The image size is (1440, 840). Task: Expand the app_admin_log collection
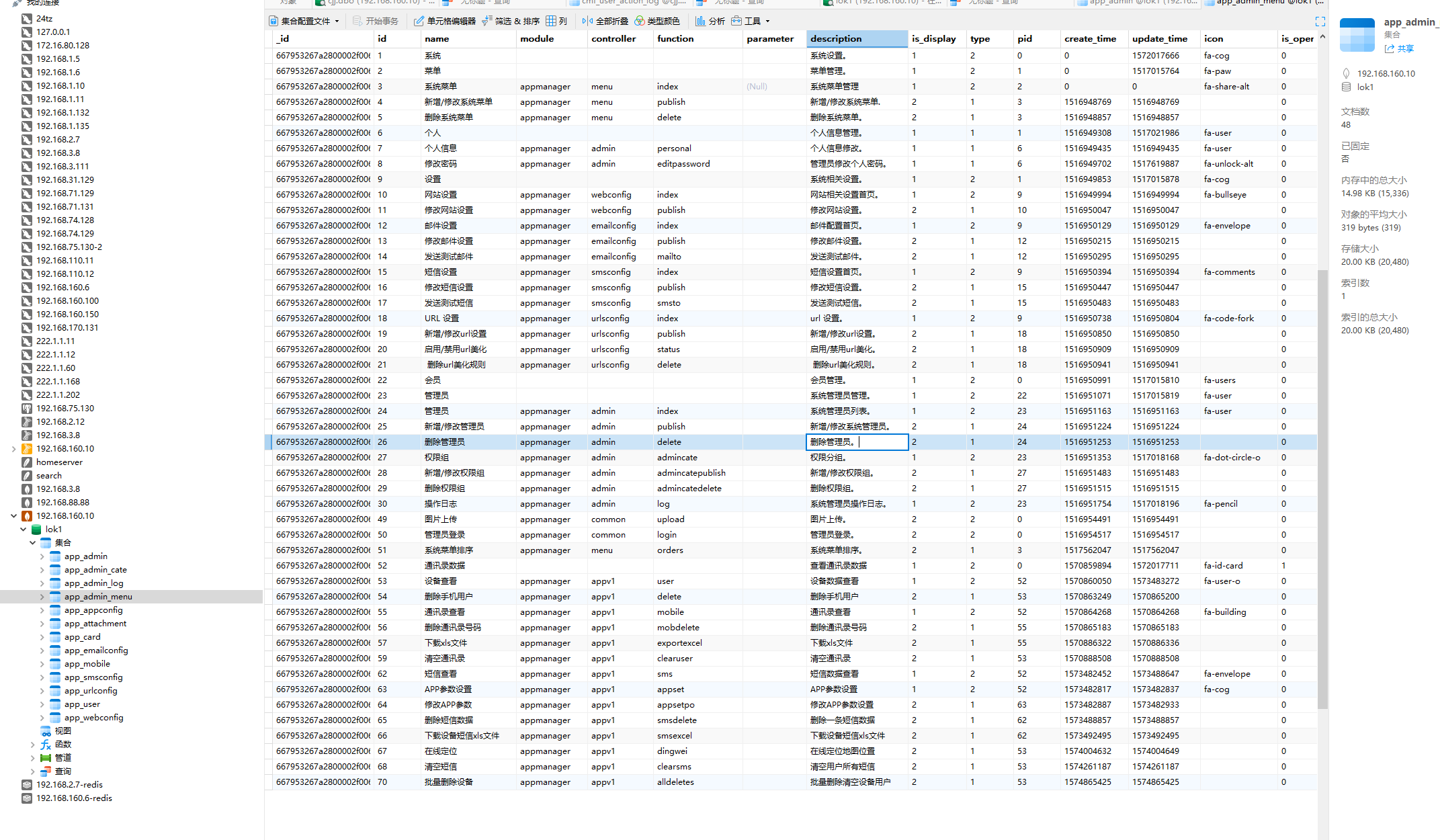click(42, 583)
